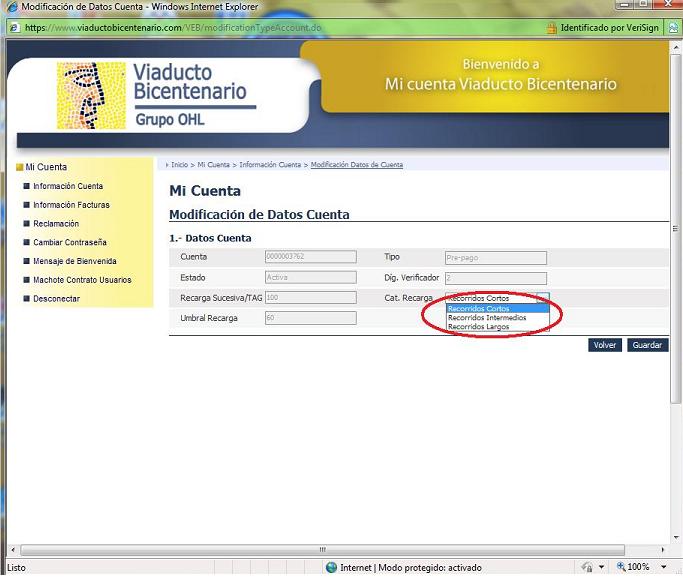The height and width of the screenshot is (577, 683).
Task: Click the Volver button
Action: pos(605,345)
